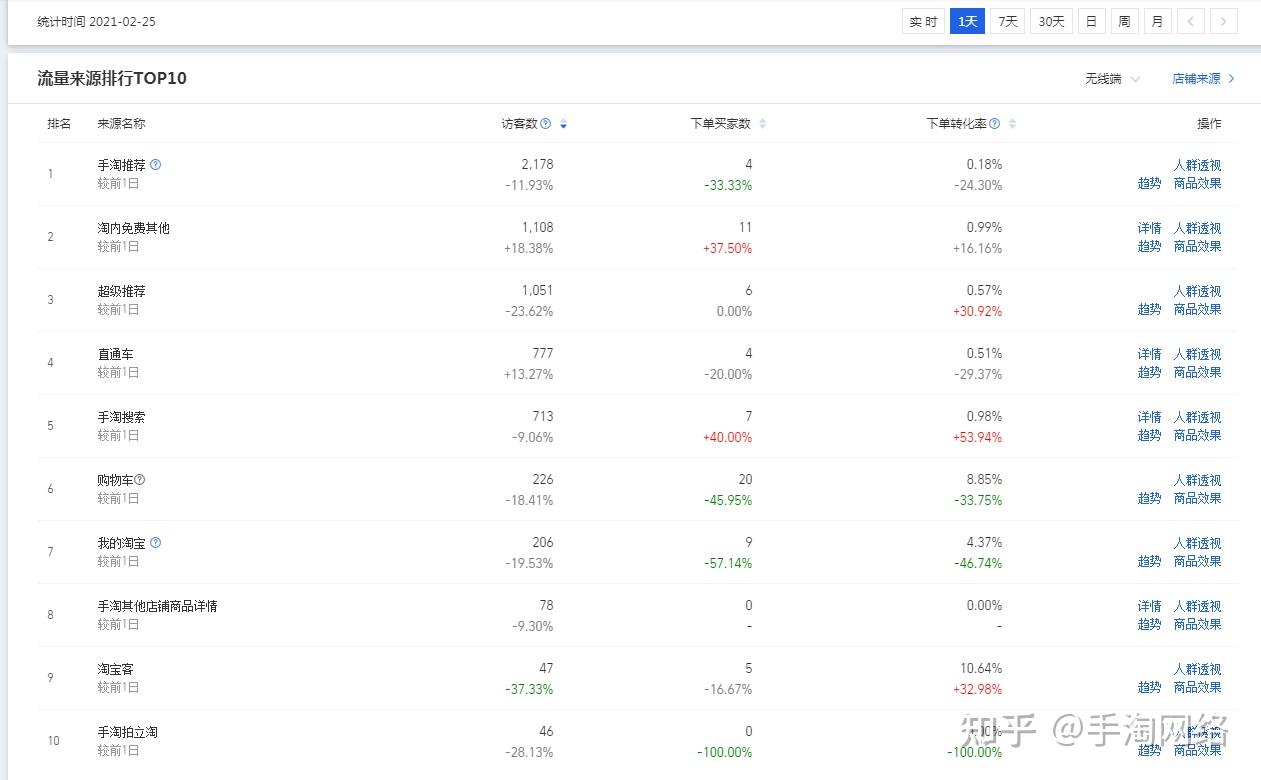The height and width of the screenshot is (780, 1261).
Task: Open 人群透视 for 我的淘宝 row
Action: (x=1197, y=544)
